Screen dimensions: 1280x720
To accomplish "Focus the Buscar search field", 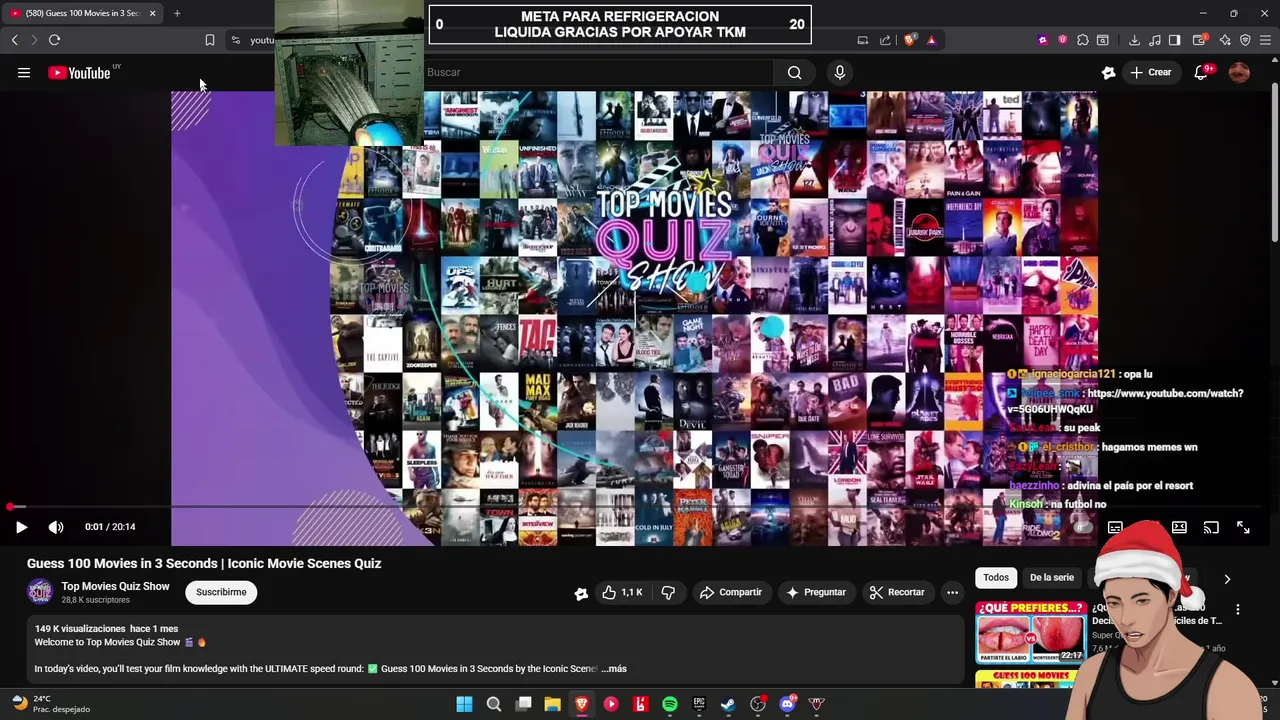I will point(598,72).
